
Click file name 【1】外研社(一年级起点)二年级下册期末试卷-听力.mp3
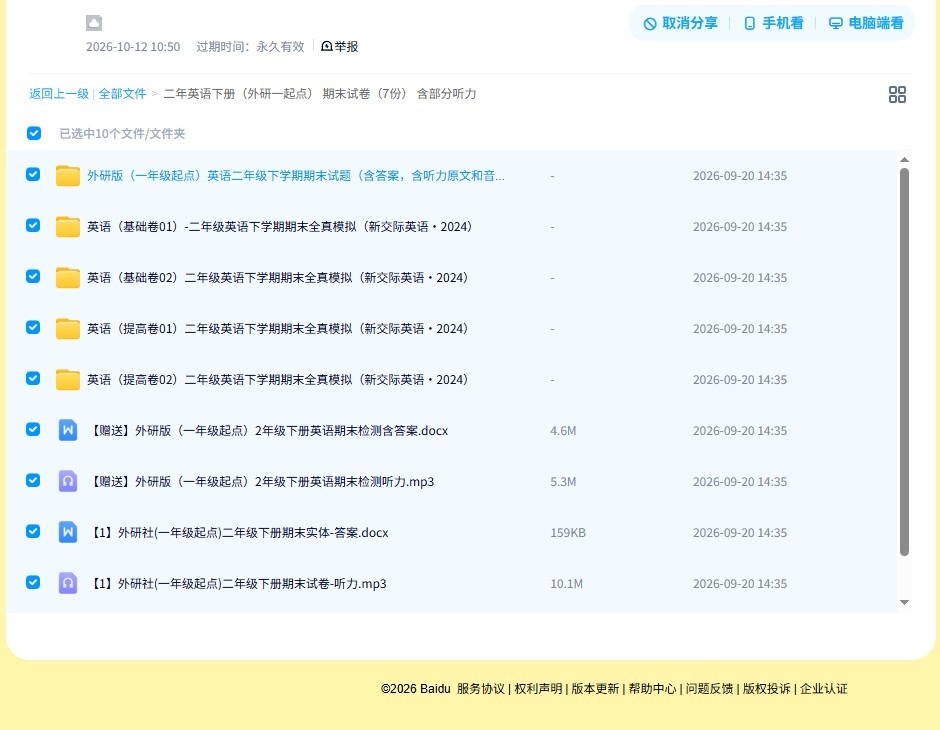pyautogui.click(x=237, y=583)
